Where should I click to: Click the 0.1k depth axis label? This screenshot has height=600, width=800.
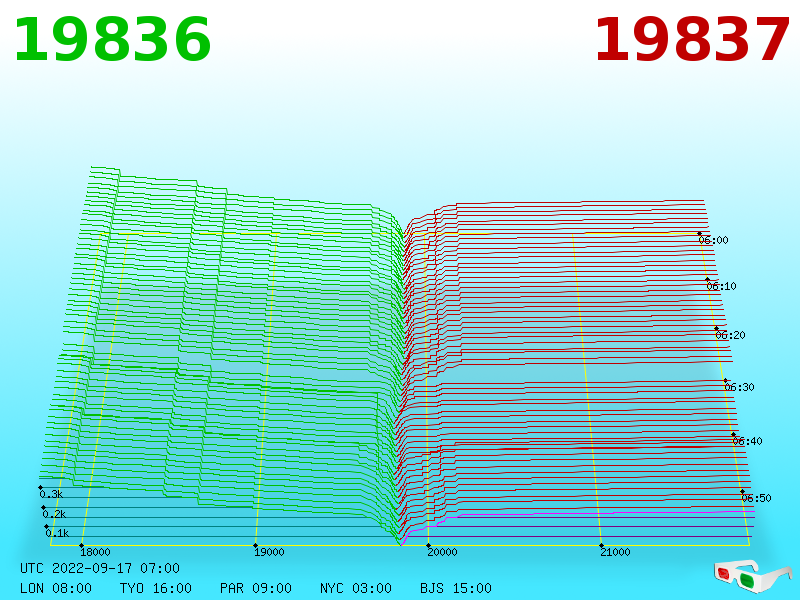coord(57,534)
